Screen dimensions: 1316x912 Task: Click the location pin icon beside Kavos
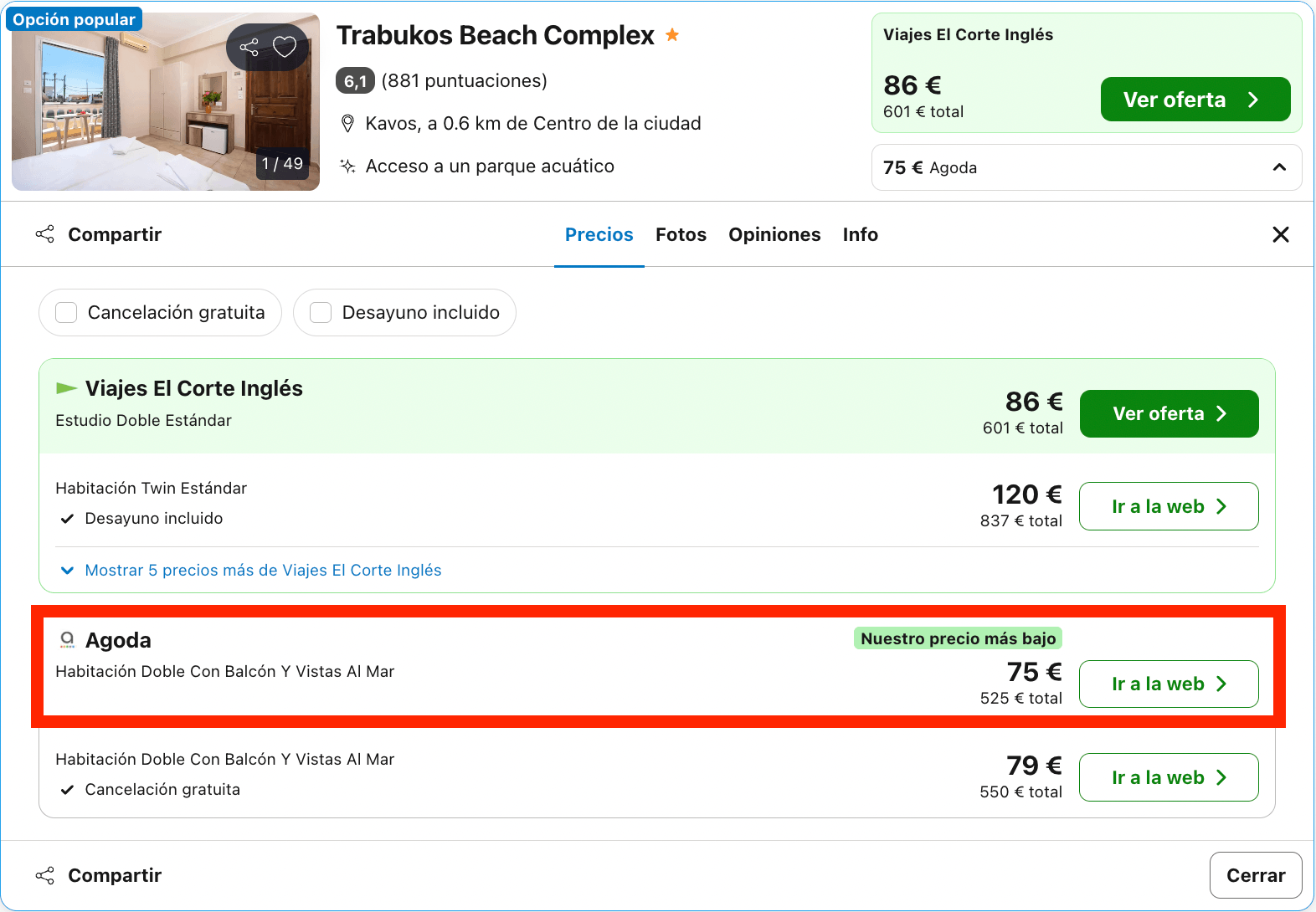coord(347,124)
